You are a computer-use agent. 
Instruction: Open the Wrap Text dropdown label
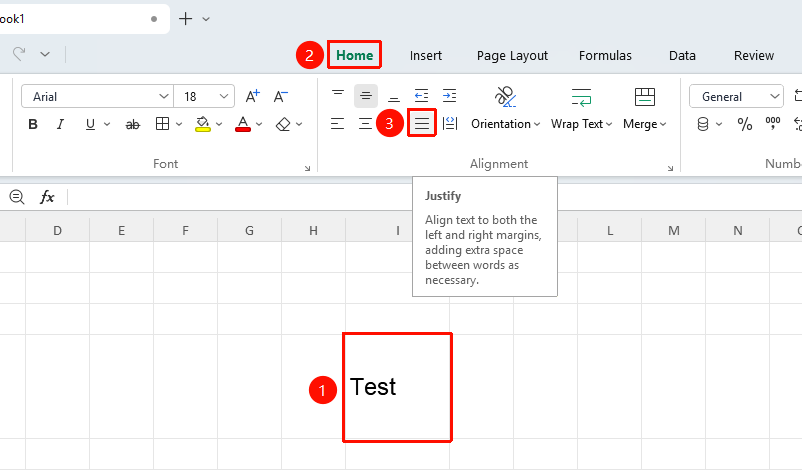pyautogui.click(x=582, y=124)
